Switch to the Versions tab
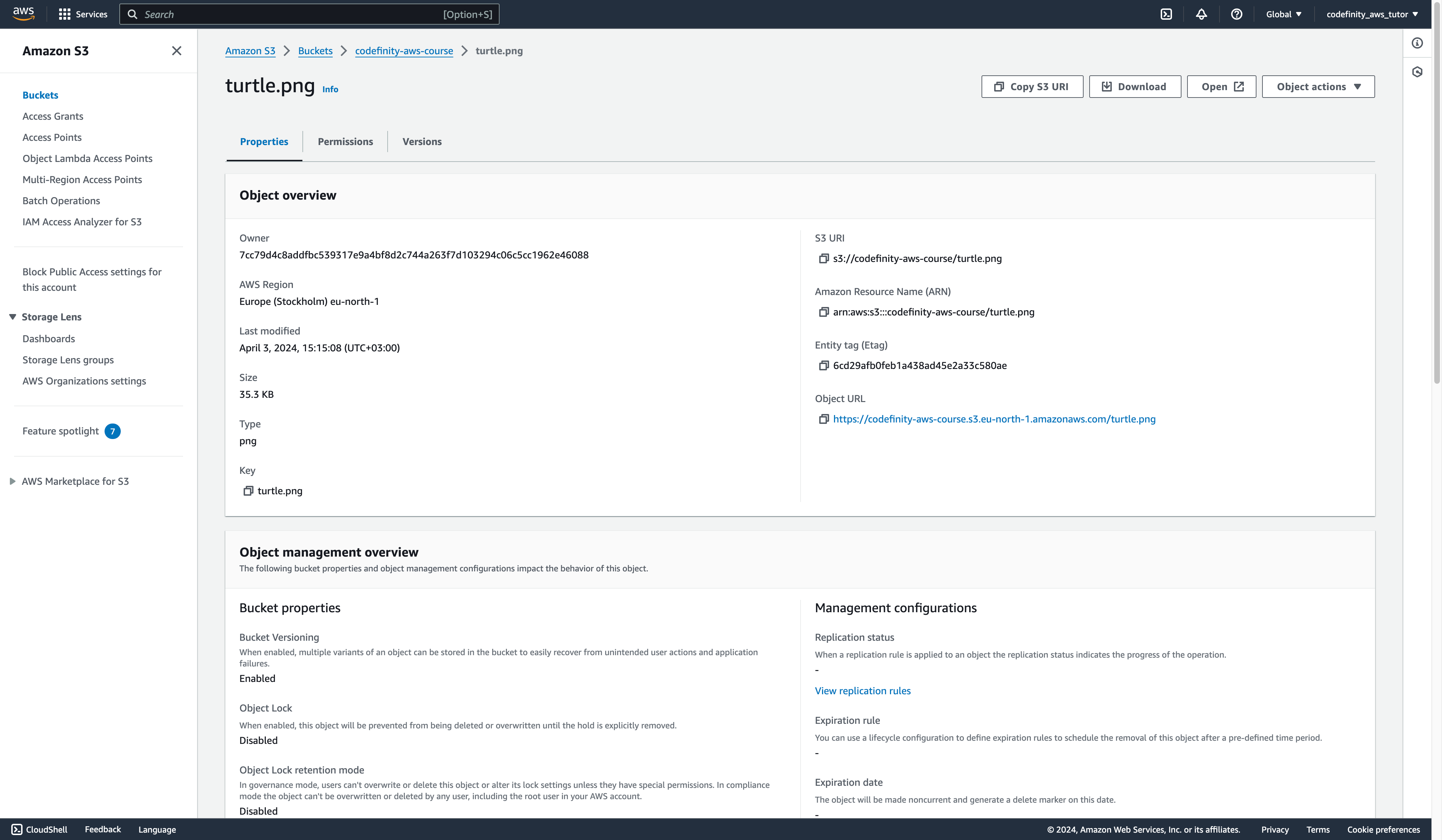1442x840 pixels. [x=422, y=141]
